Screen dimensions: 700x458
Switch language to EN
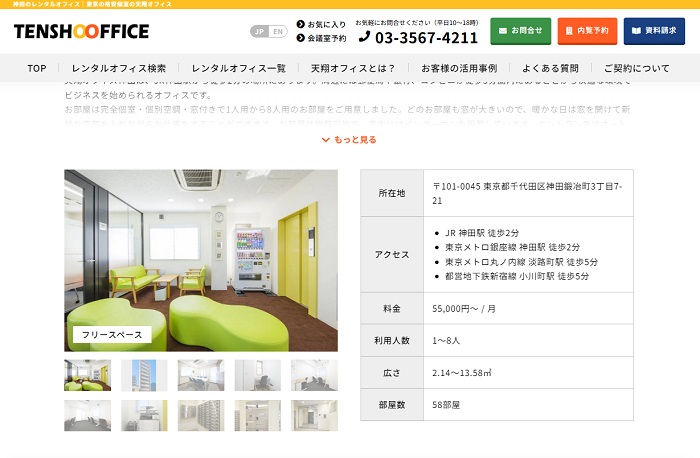tap(278, 32)
